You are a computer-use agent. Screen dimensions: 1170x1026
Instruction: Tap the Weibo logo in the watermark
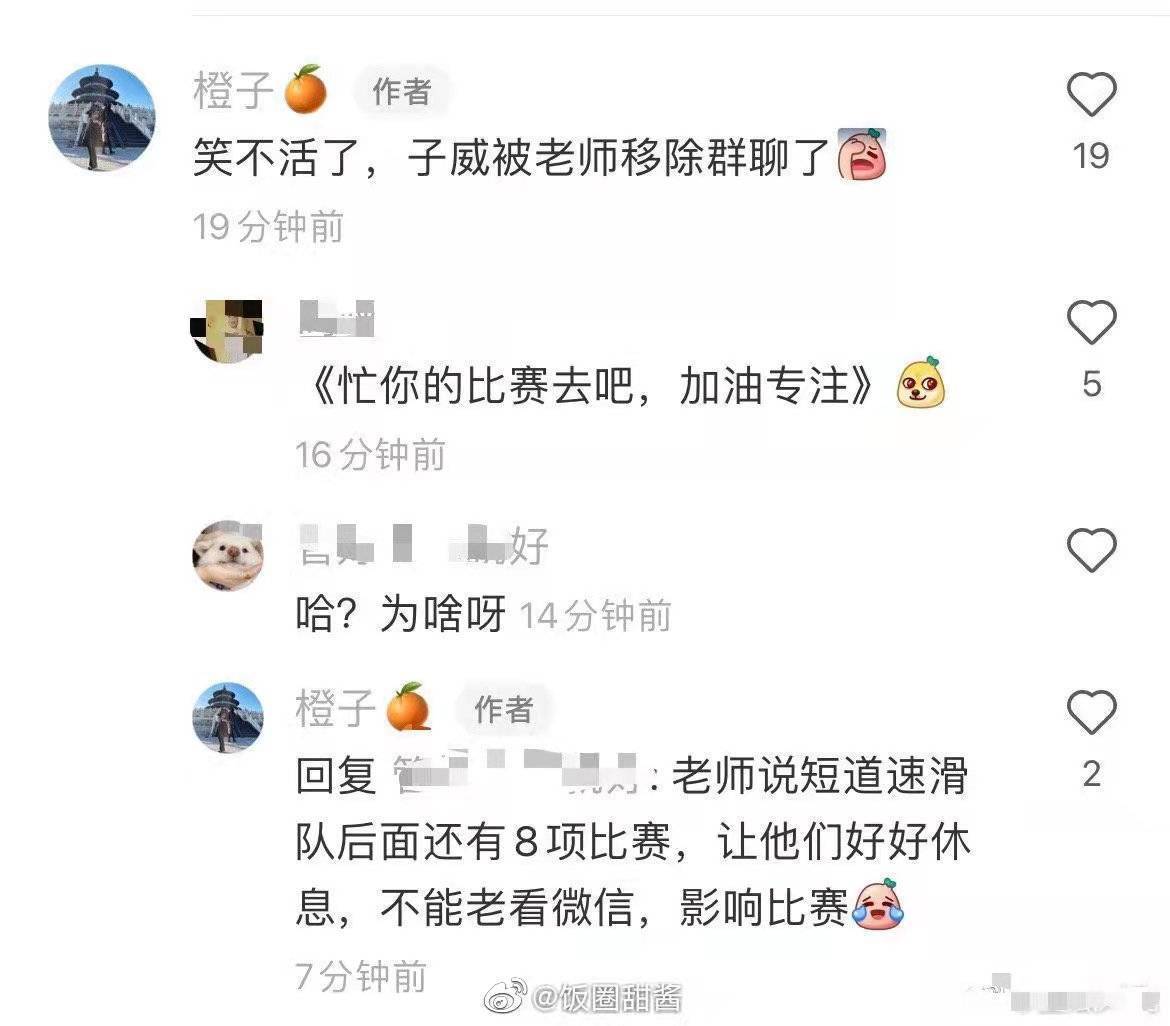click(x=504, y=996)
